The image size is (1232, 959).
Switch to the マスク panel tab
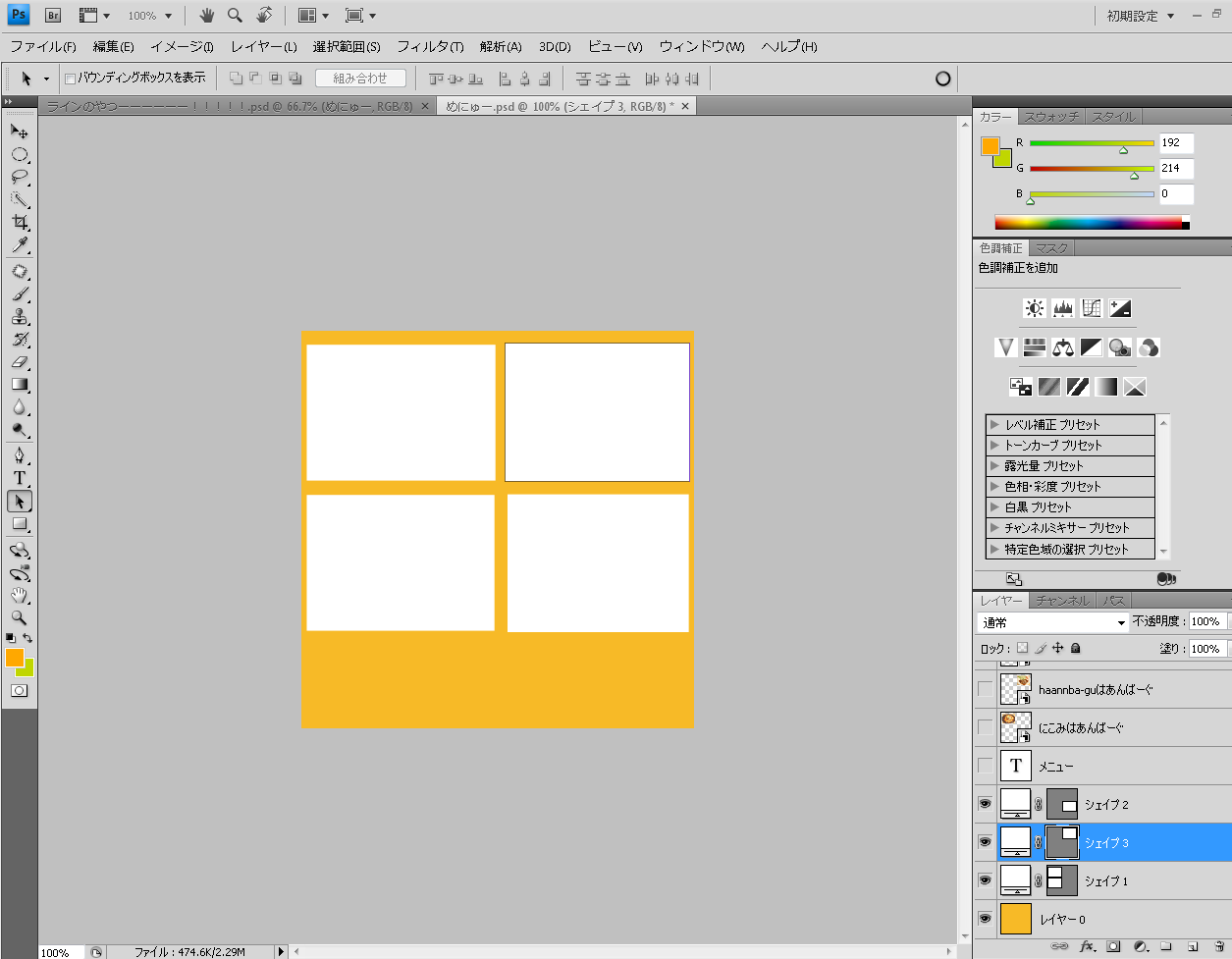(1051, 248)
